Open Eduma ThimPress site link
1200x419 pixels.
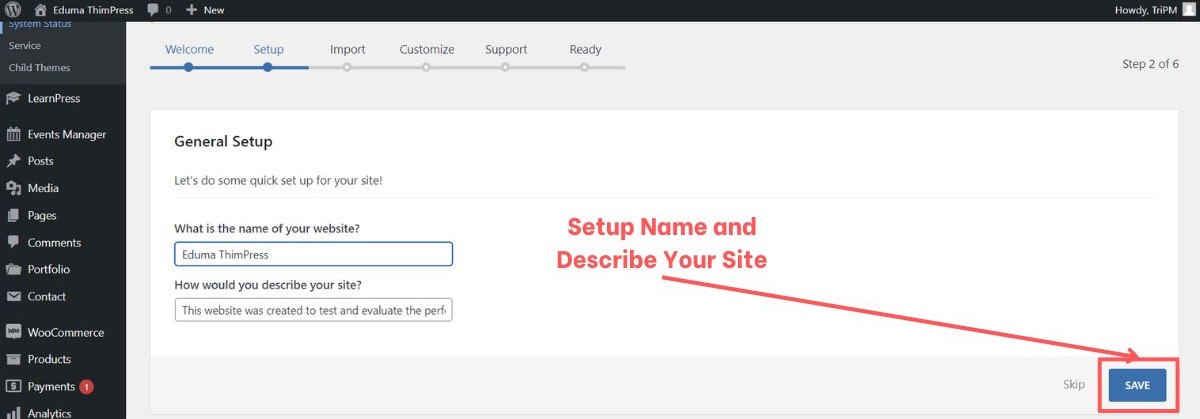[94, 10]
